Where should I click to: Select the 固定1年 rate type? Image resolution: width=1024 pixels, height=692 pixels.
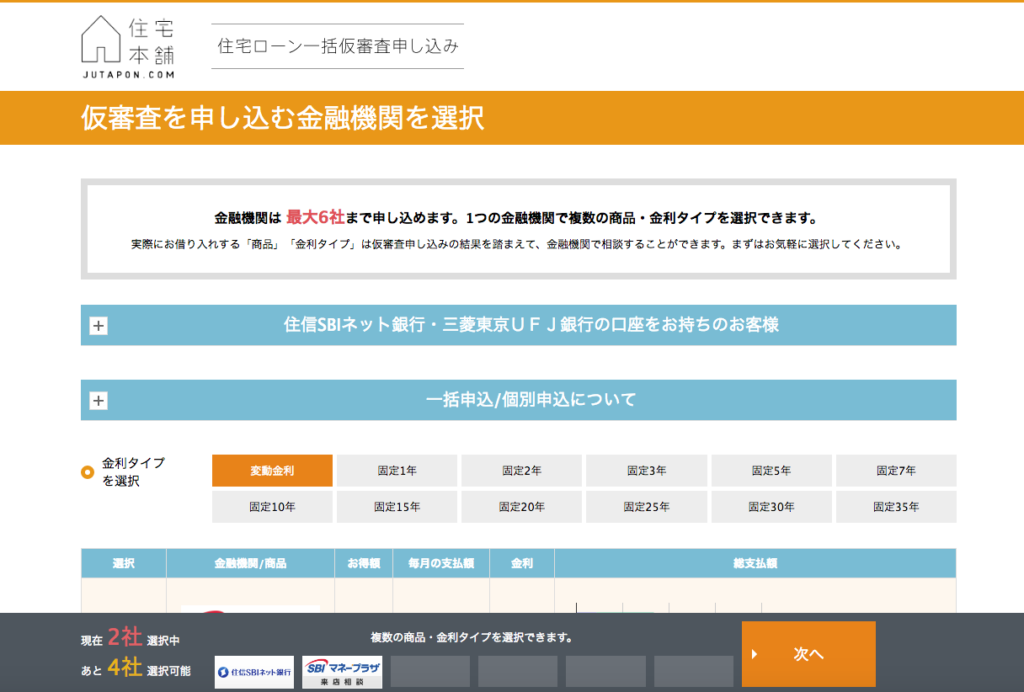tap(397, 471)
